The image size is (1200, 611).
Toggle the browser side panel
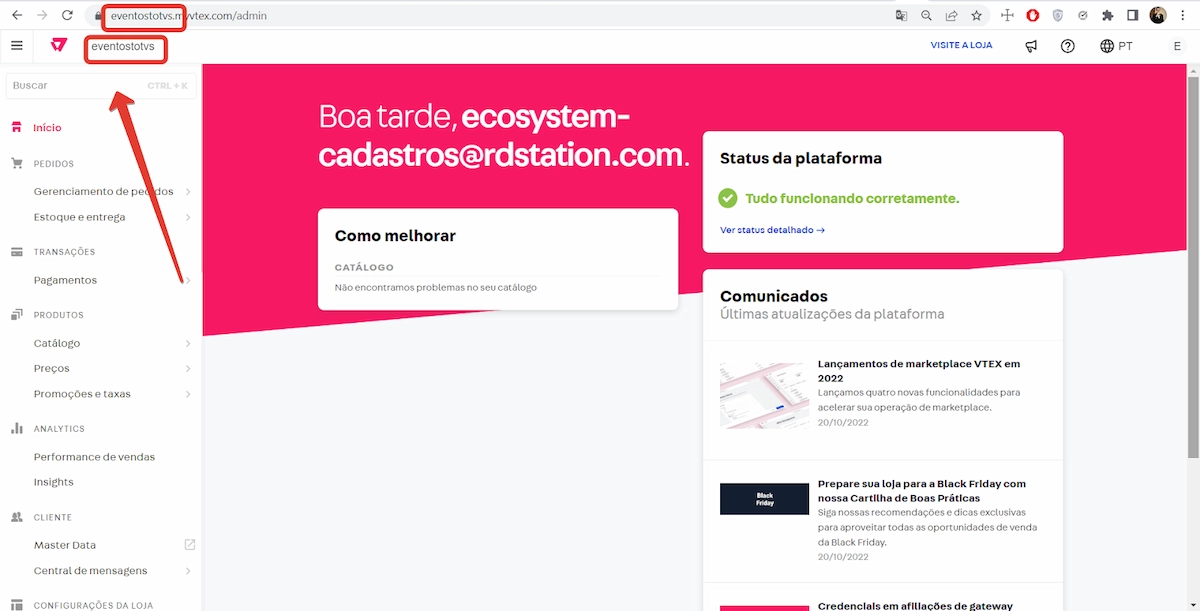pos(1133,15)
